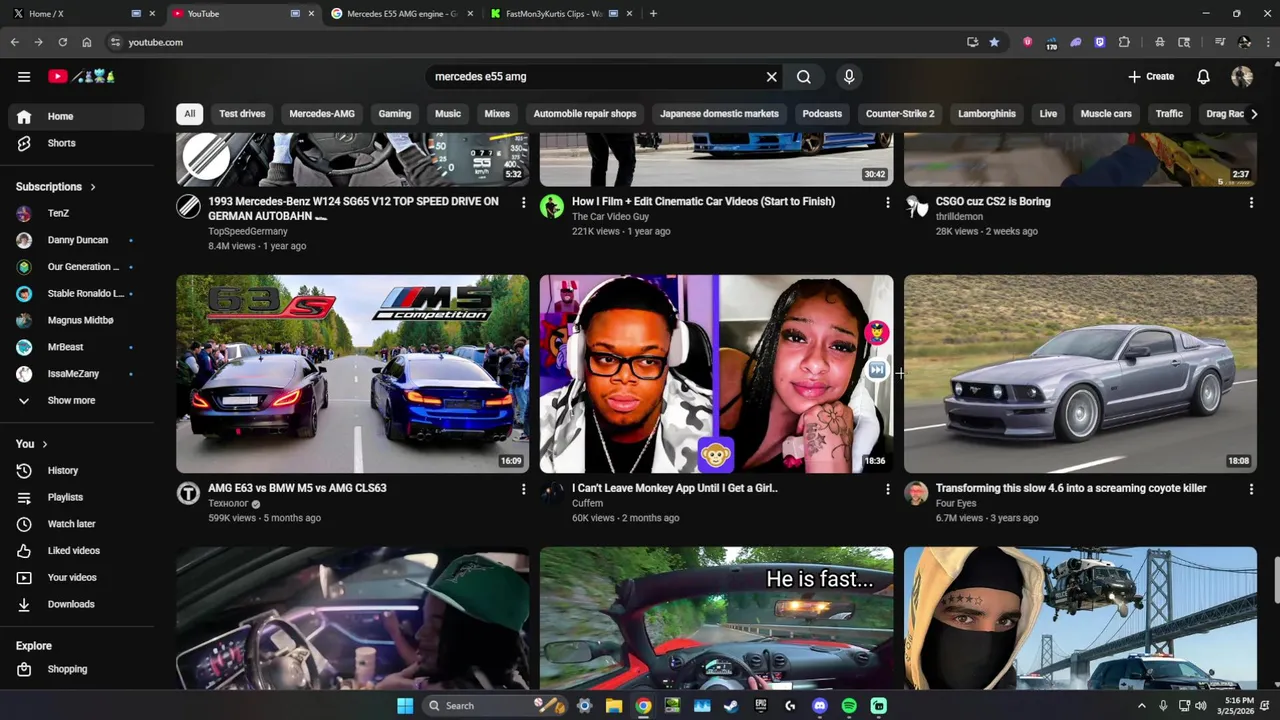
Task: Open browser extensions puzzle icon
Action: coord(1124,42)
